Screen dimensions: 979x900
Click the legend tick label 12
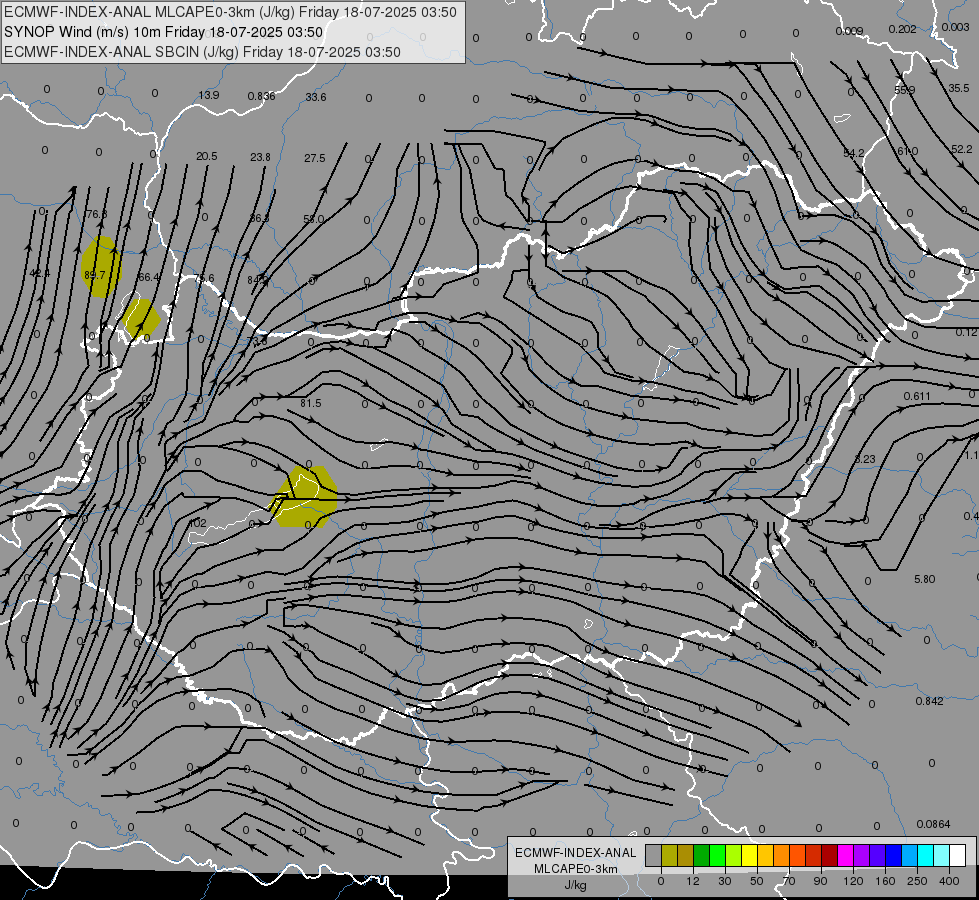click(692, 881)
